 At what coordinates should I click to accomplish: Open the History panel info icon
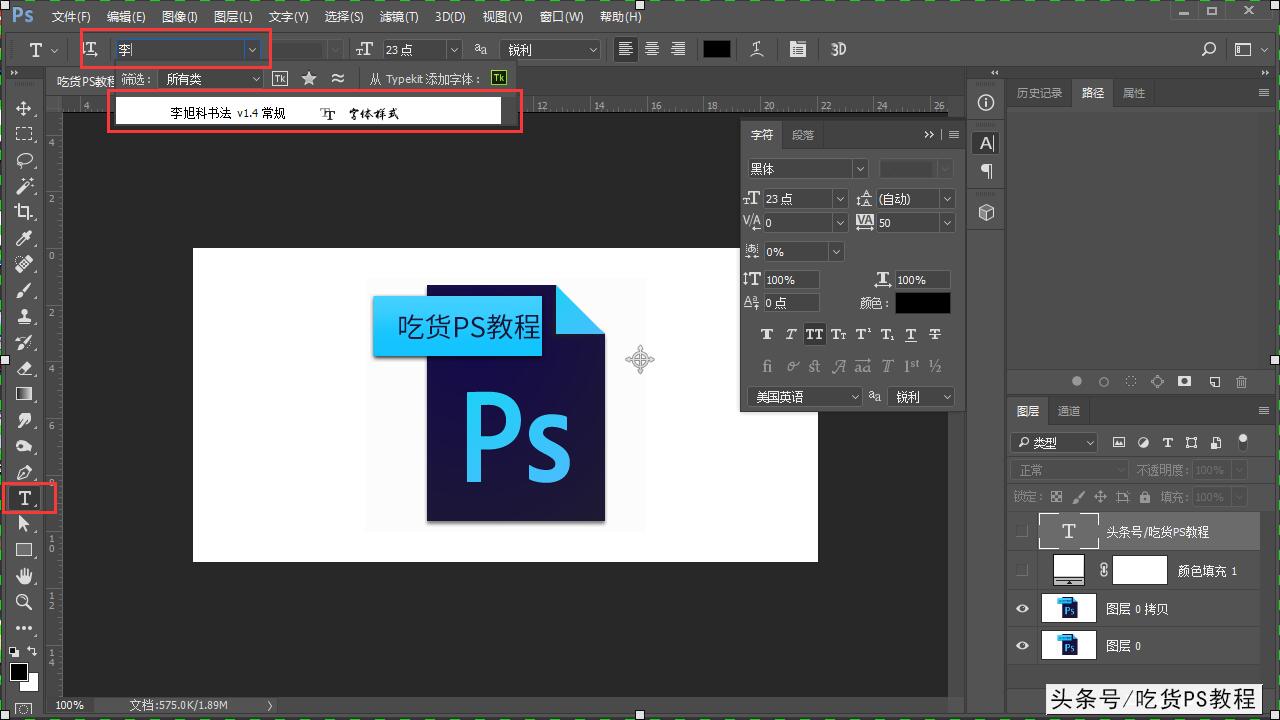986,103
